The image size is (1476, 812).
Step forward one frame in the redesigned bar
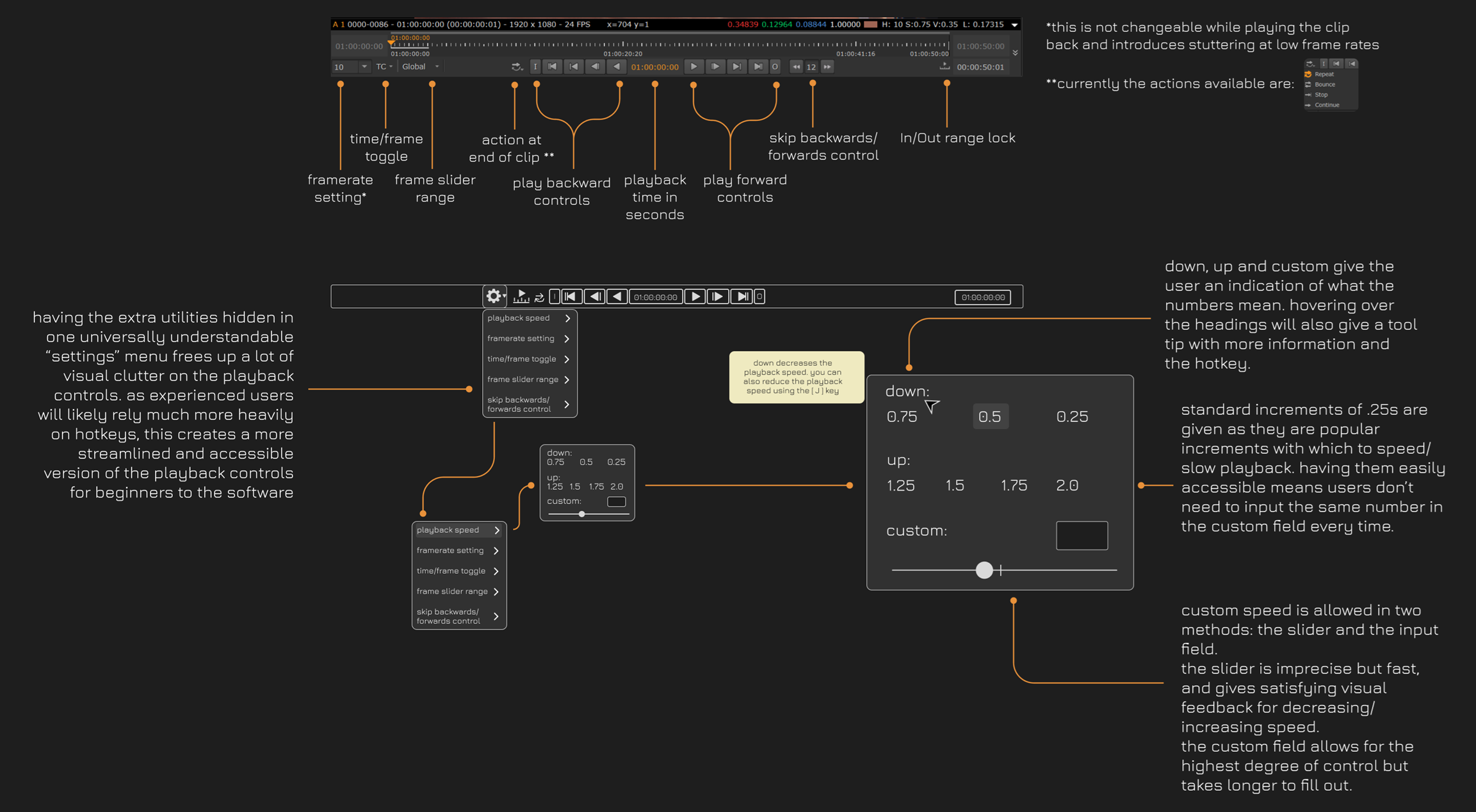(718, 296)
